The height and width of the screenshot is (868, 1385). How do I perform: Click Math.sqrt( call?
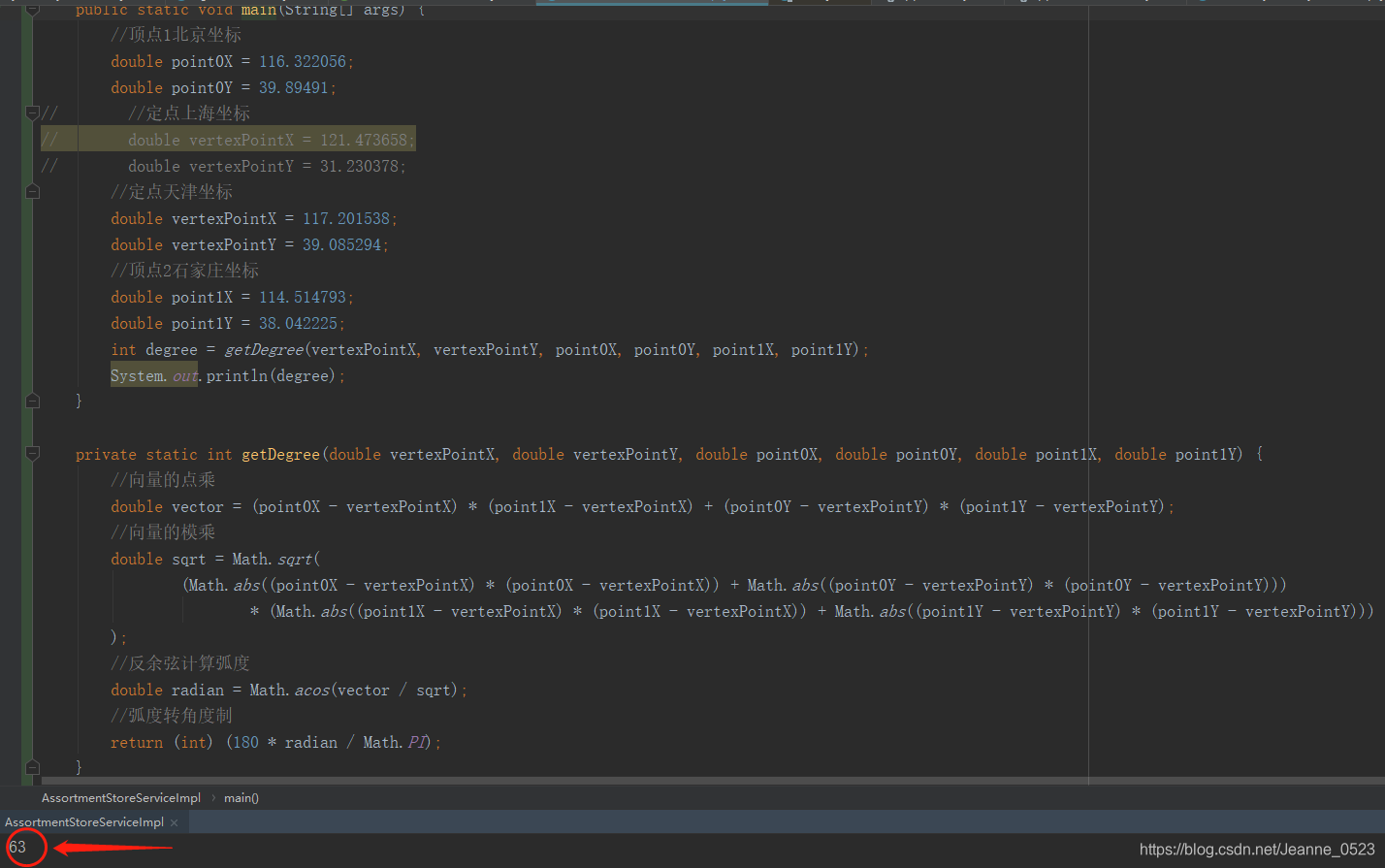click(x=276, y=559)
